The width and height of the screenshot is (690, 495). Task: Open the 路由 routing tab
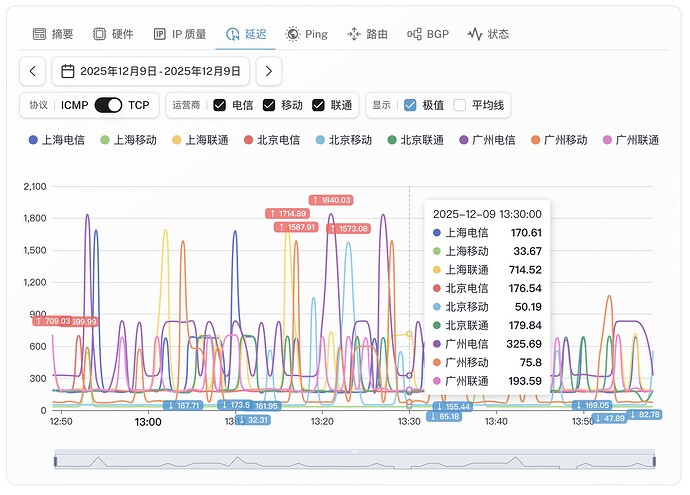tap(367, 34)
